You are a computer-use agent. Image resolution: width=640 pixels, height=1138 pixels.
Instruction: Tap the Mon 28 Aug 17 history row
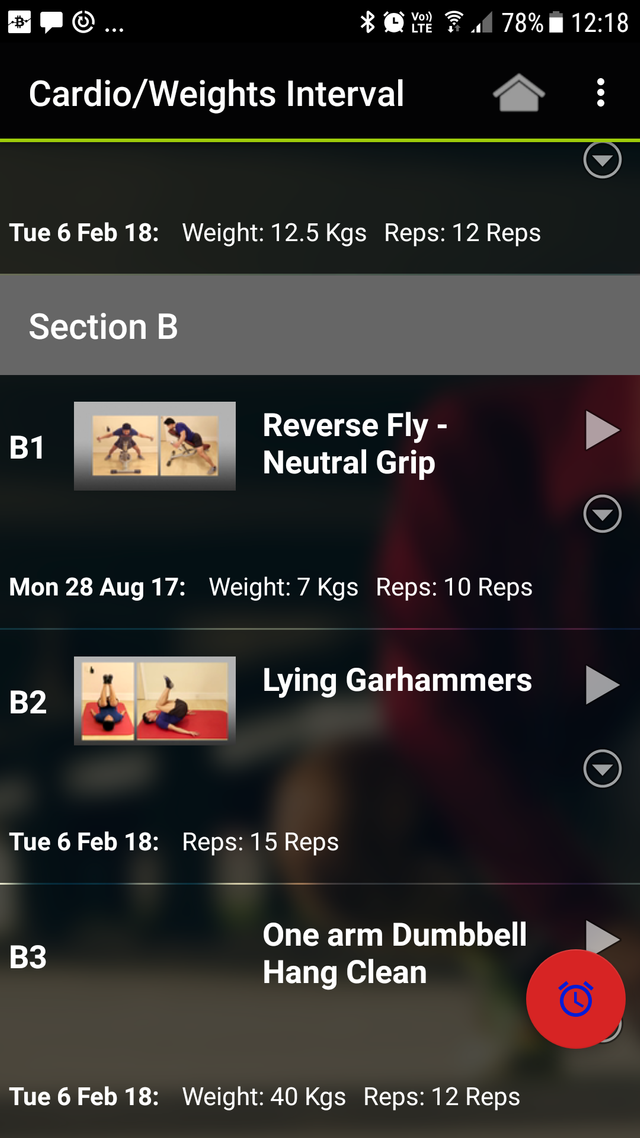point(271,587)
